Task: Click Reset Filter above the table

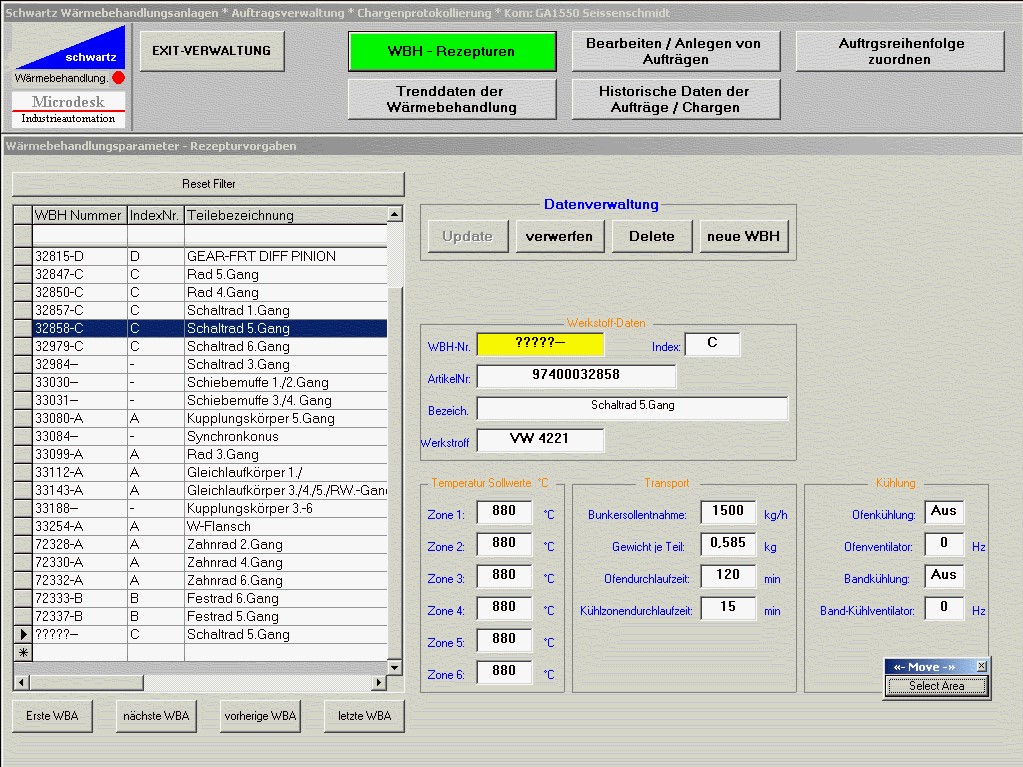Action: [208, 184]
